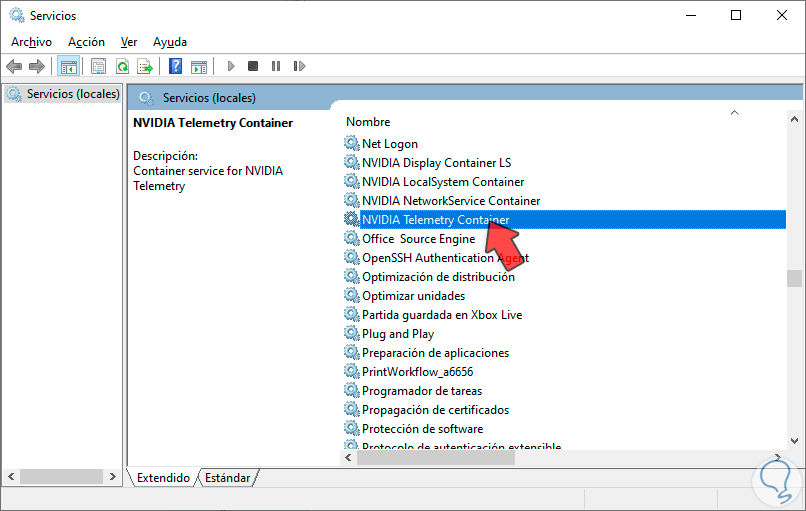
Task: Select Partida guardada en Xbox Live
Action: pyautogui.click(x=442, y=315)
